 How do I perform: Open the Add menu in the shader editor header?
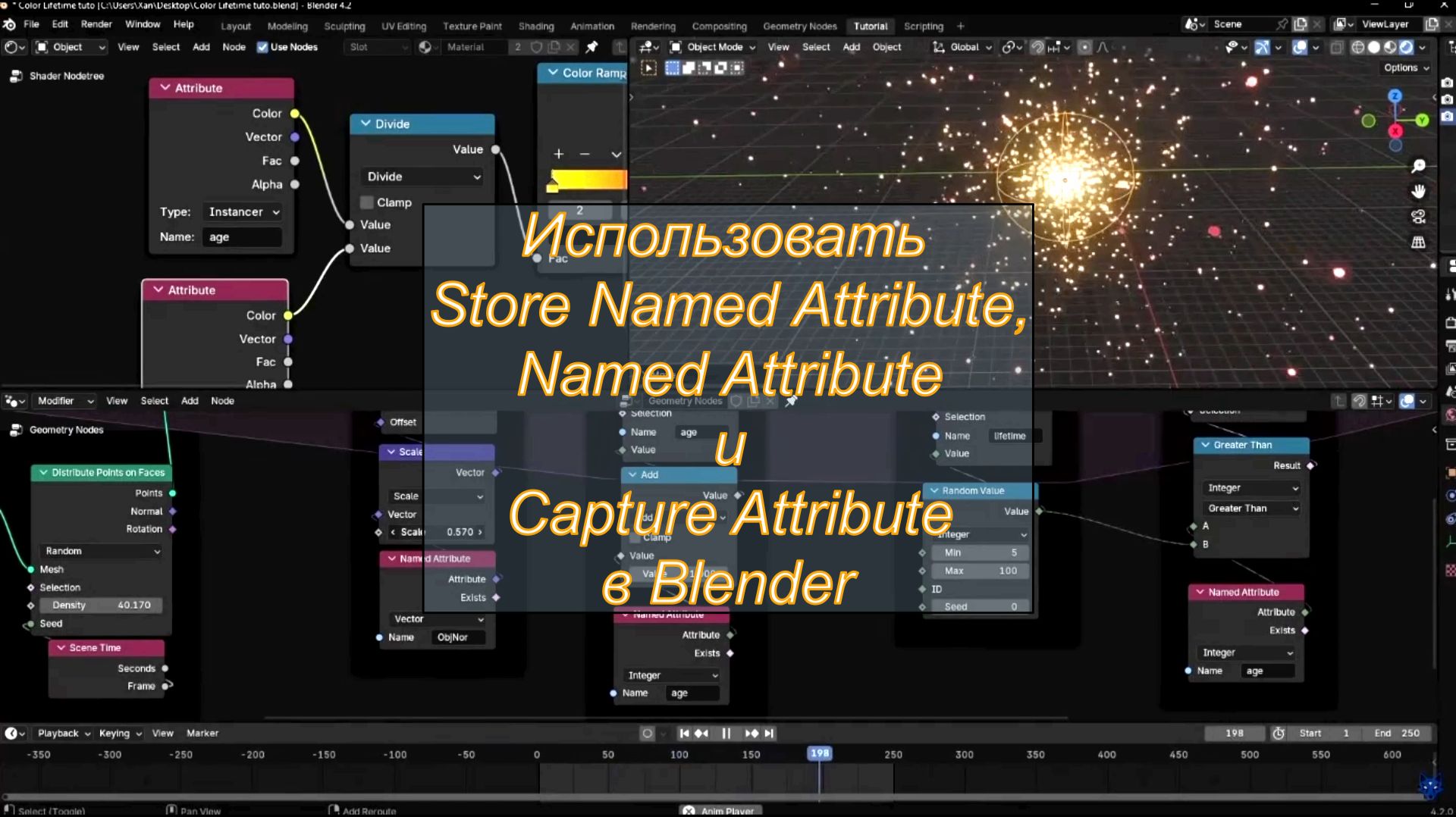[201, 47]
